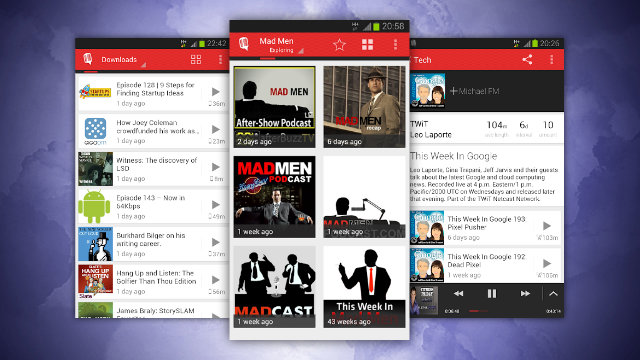Pause the currently playing episode
The width and height of the screenshot is (640, 360).
(492, 293)
